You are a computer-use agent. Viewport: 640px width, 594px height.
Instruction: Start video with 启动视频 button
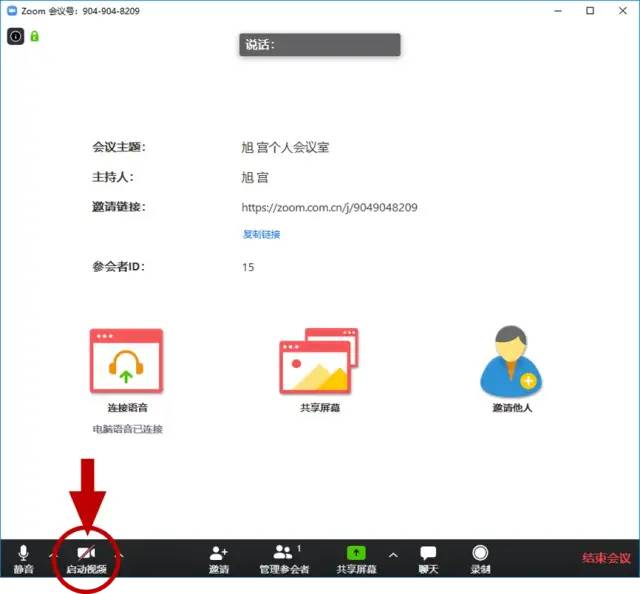pos(86,558)
